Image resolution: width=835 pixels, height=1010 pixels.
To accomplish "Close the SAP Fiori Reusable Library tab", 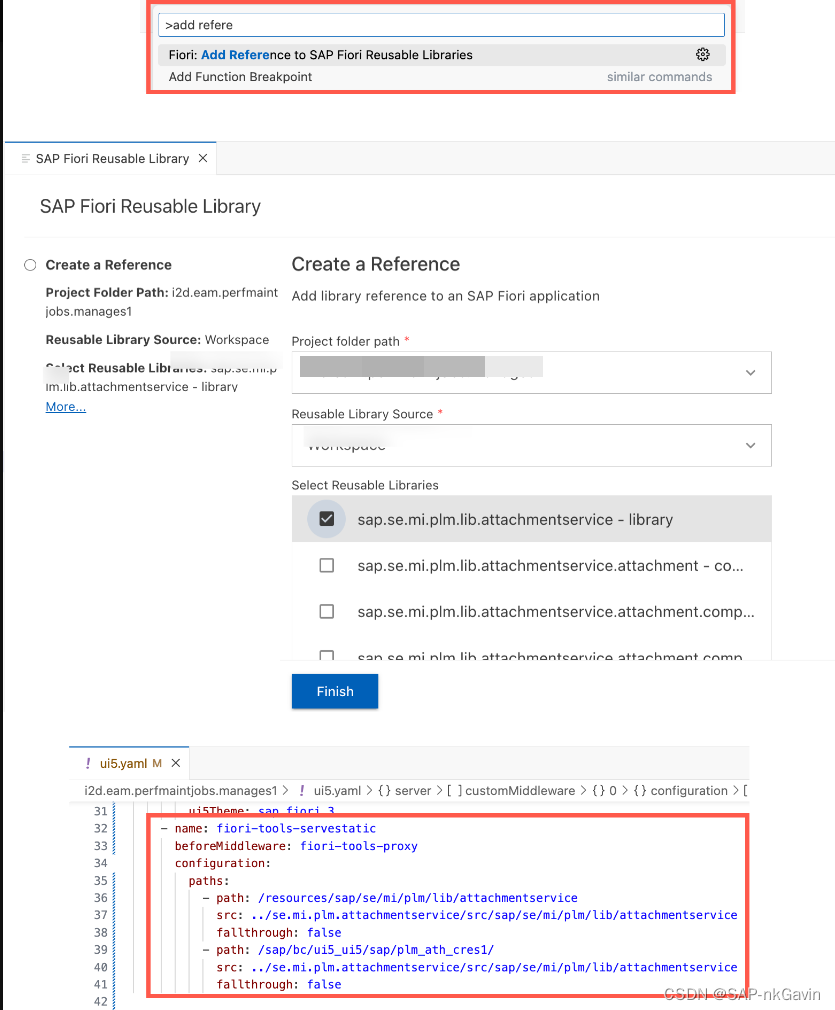I will coord(202,158).
